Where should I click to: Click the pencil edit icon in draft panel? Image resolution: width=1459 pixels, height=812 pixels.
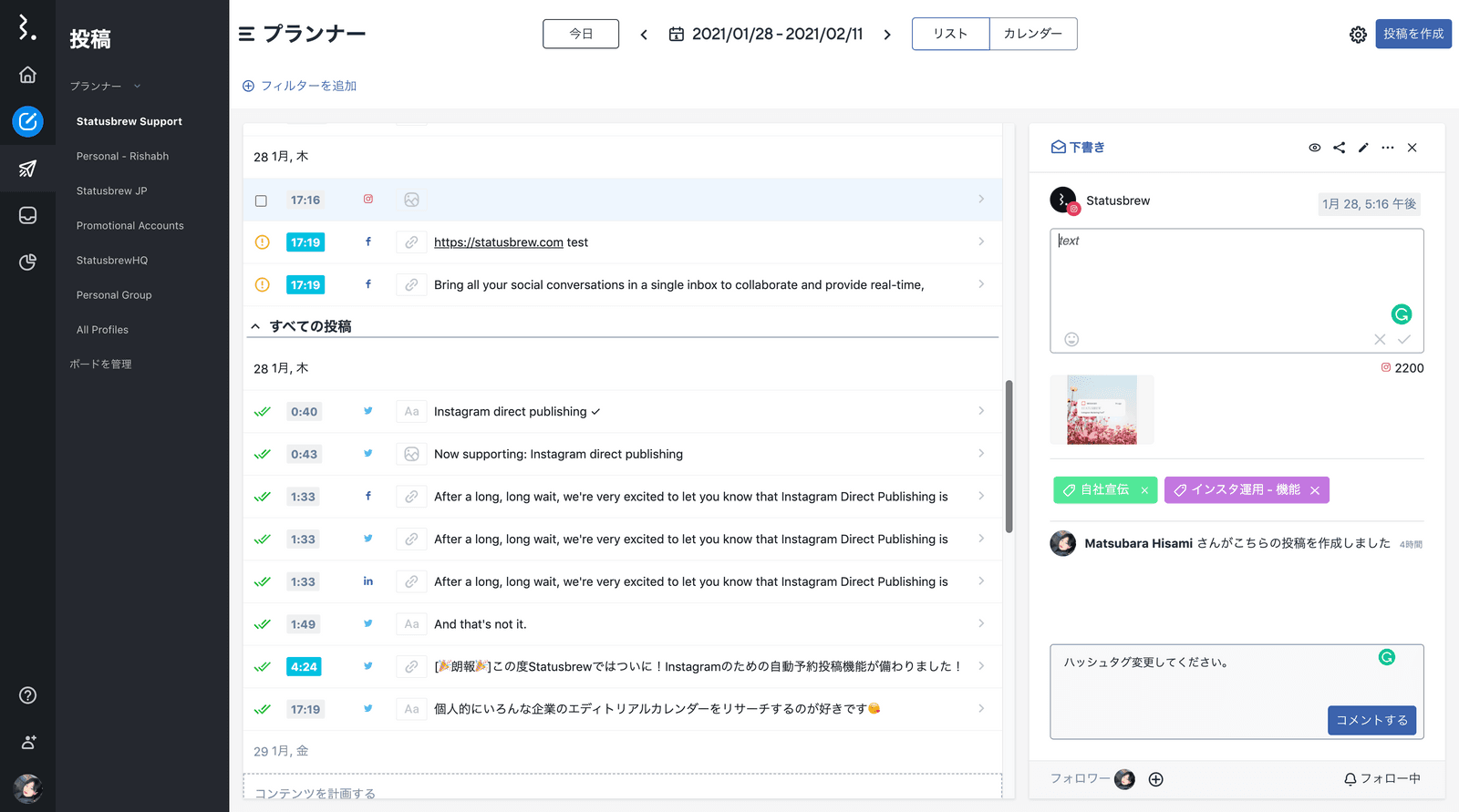pyautogui.click(x=1363, y=148)
